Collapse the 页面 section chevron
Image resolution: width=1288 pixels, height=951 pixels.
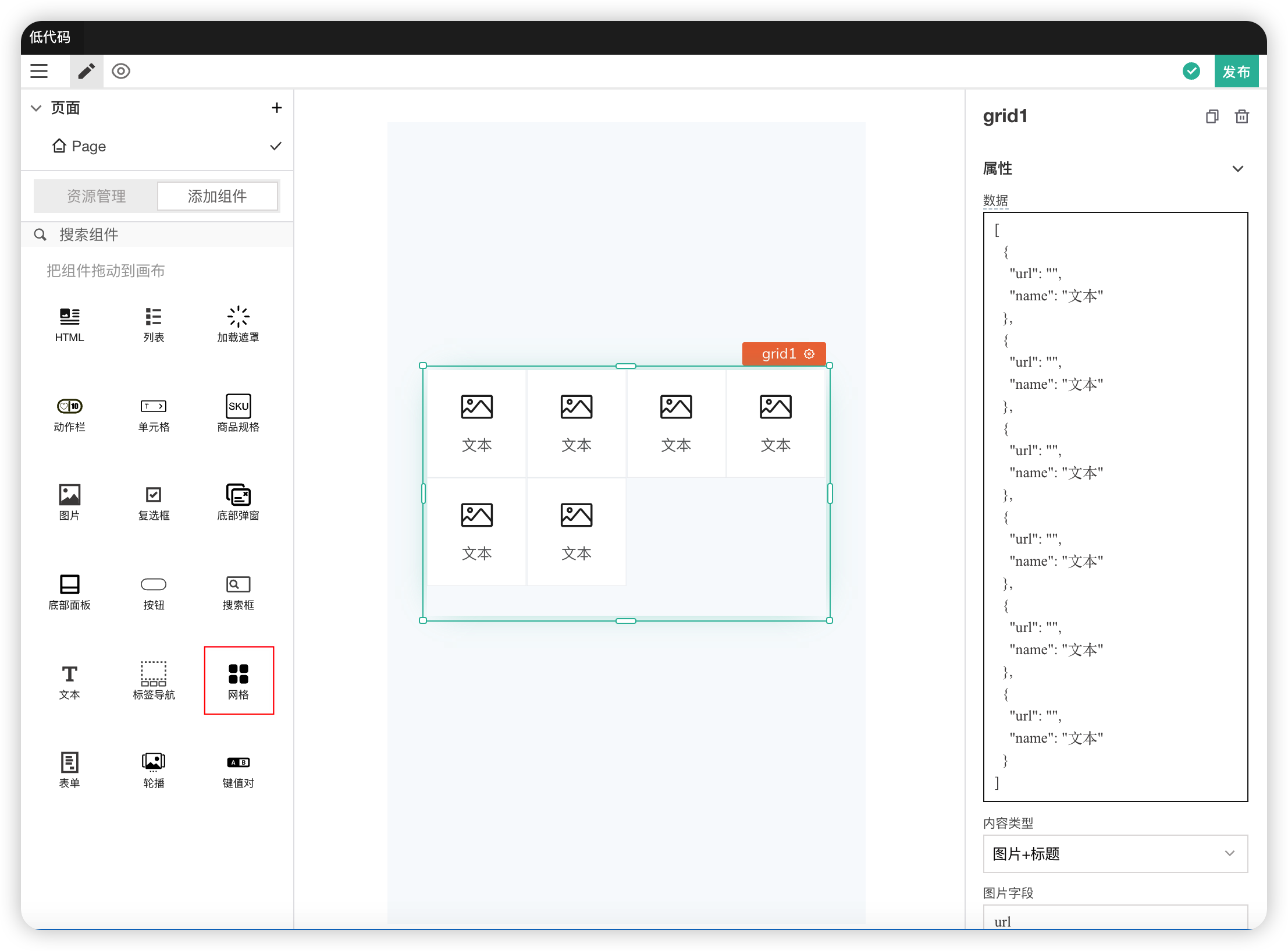coord(36,108)
